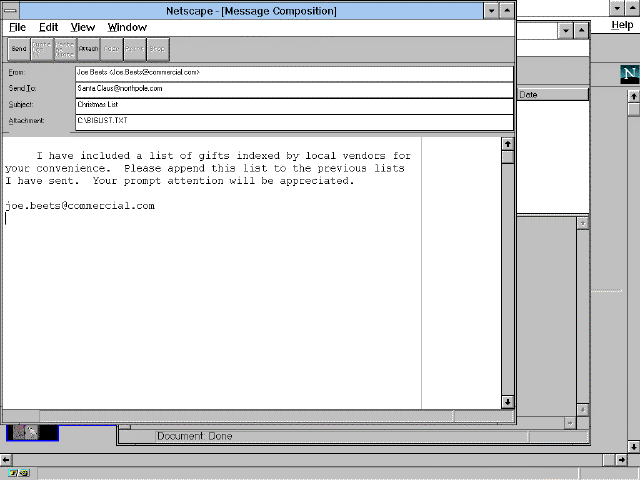Click the background mail pane greyed down arrow
Screen dimensions: 640x480
pos(582,409)
